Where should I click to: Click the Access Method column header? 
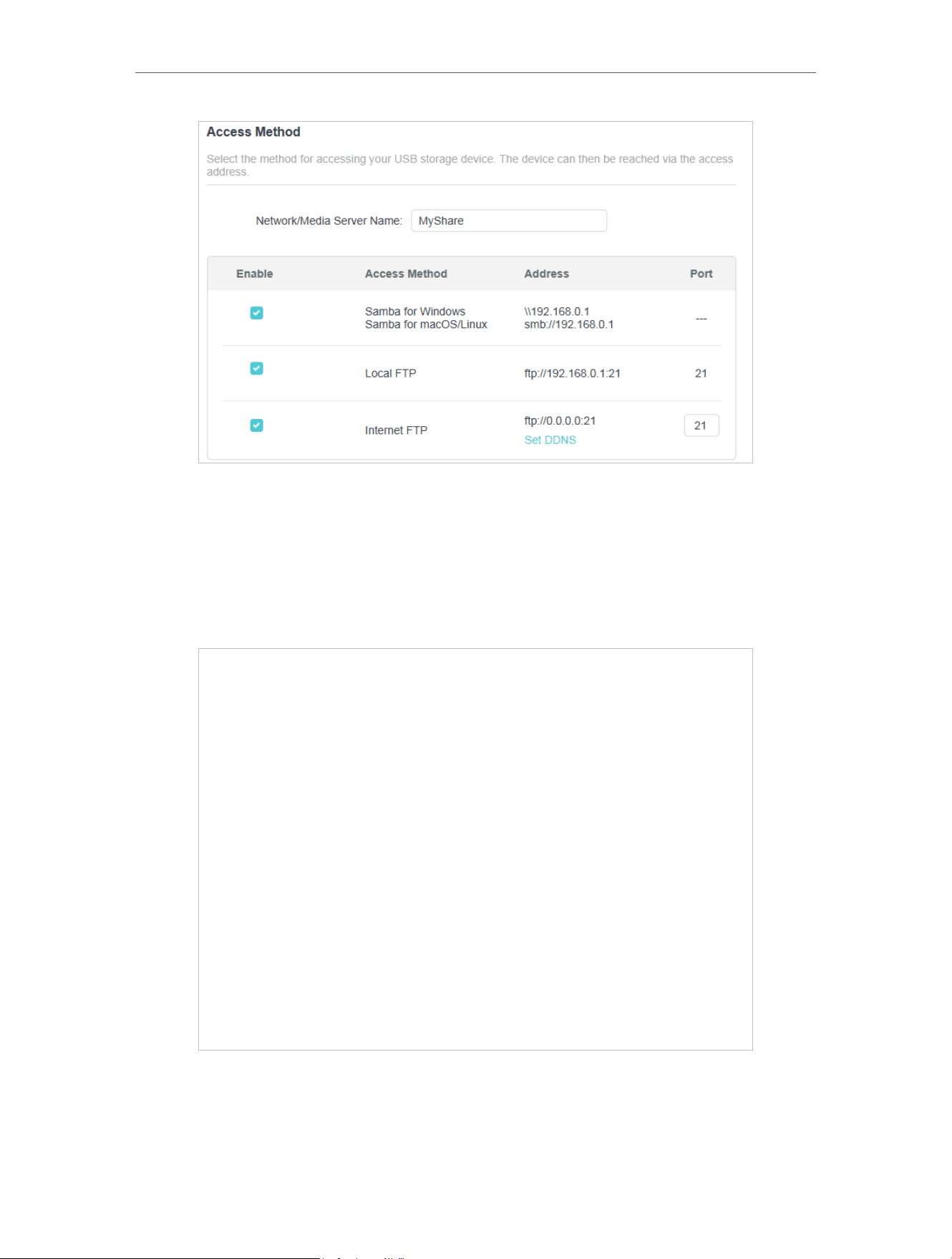(406, 274)
